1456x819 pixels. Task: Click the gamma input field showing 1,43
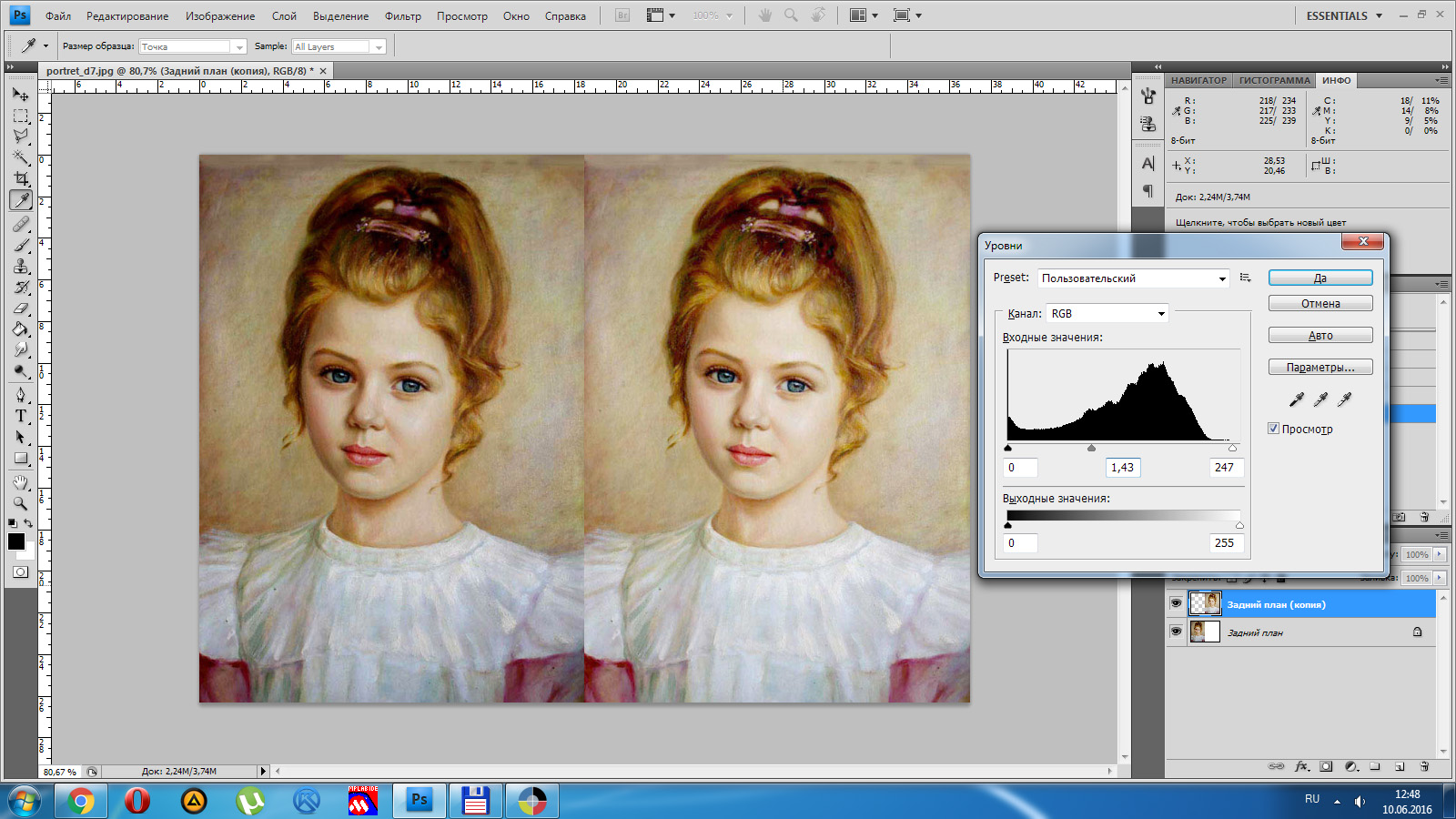(1122, 468)
